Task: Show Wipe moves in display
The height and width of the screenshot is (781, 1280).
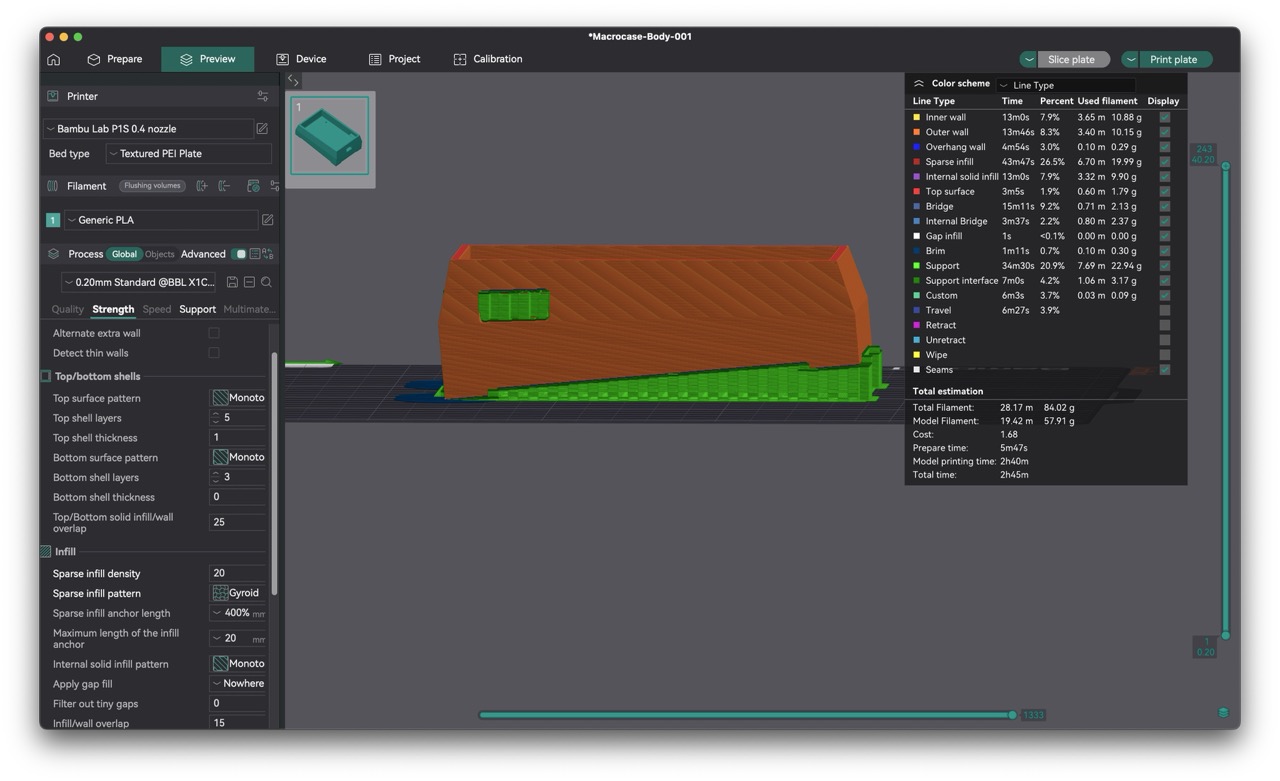Action: click(x=1165, y=355)
